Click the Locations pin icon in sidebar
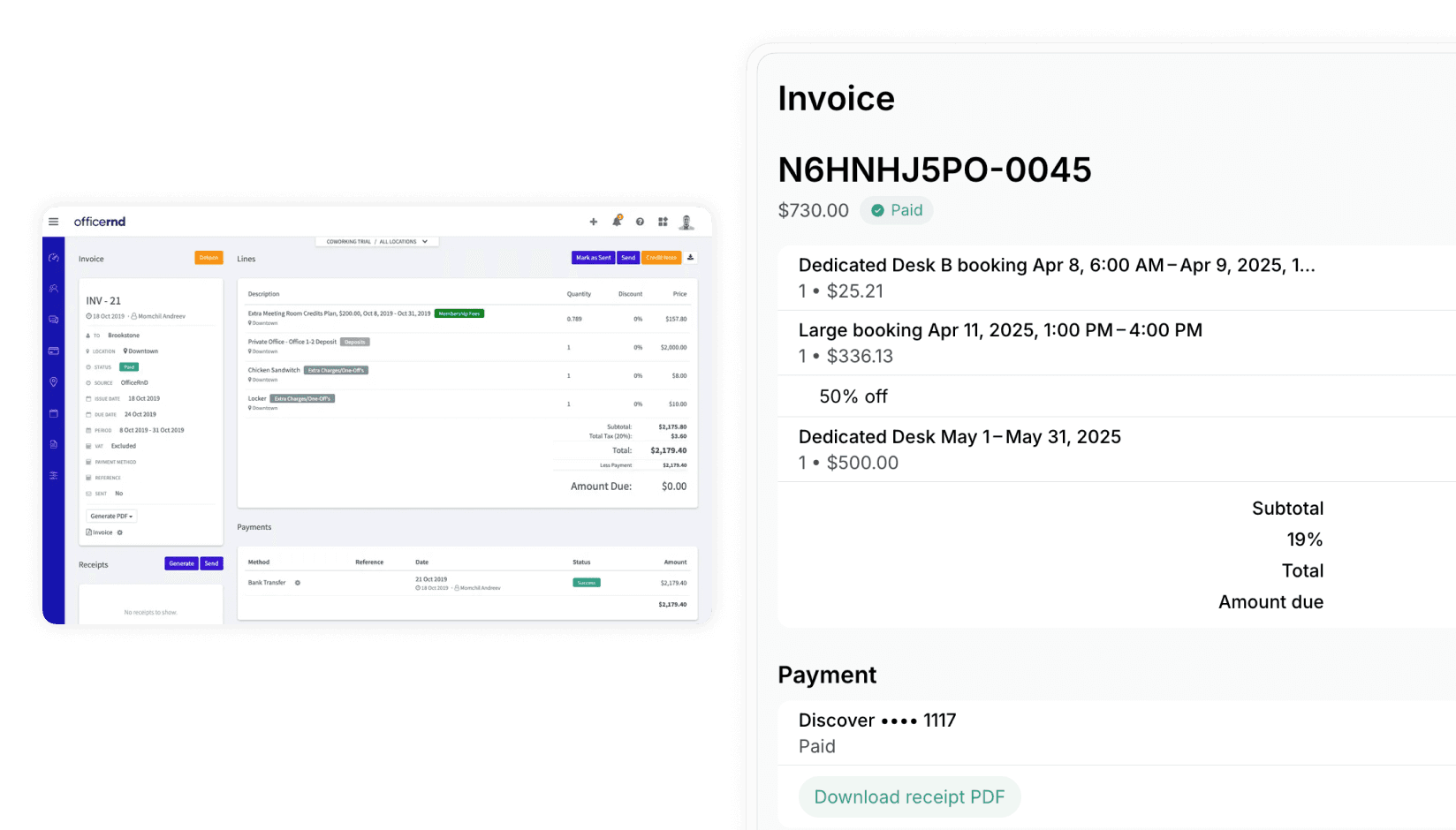1456x830 pixels. (x=52, y=382)
